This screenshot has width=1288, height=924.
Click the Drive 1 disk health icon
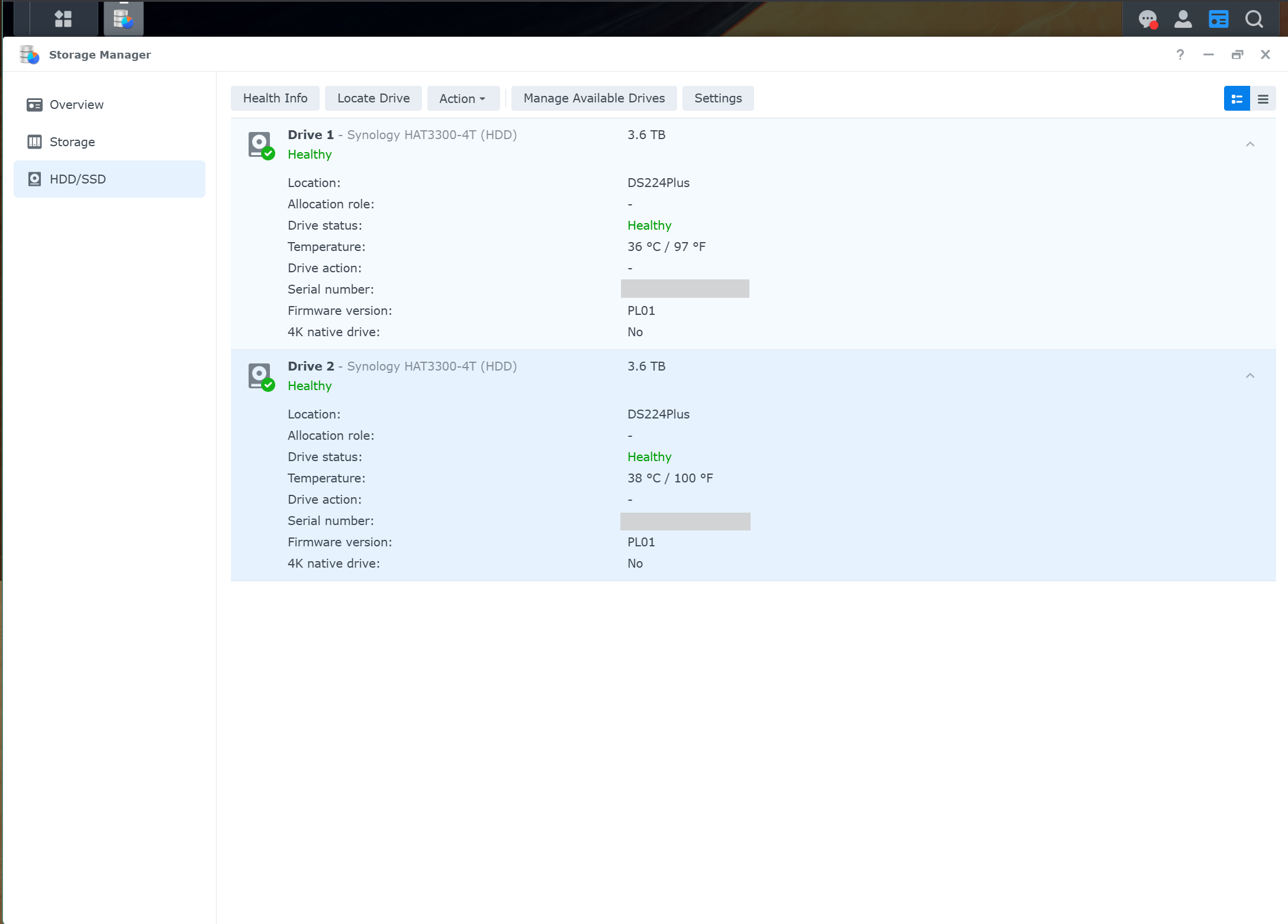click(x=261, y=145)
